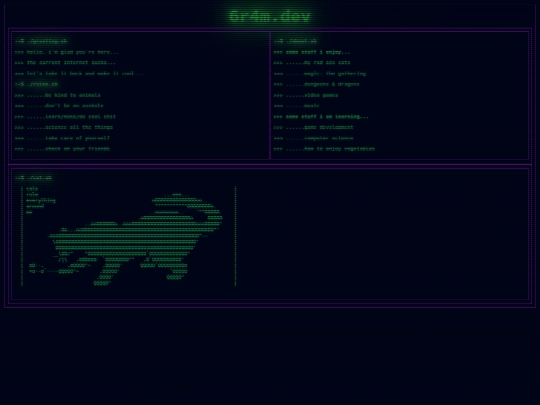Click the ./rules.sh command heading
This screenshot has width=540, height=405.
click(36, 84)
